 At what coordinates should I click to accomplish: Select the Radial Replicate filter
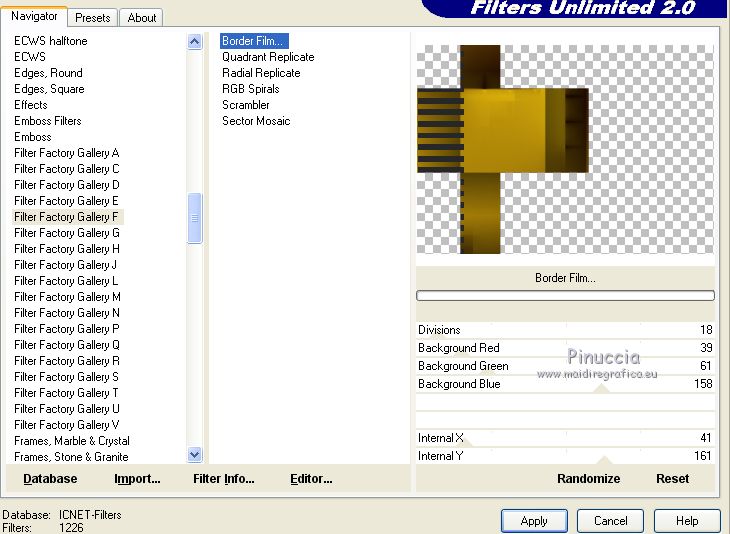click(261, 73)
